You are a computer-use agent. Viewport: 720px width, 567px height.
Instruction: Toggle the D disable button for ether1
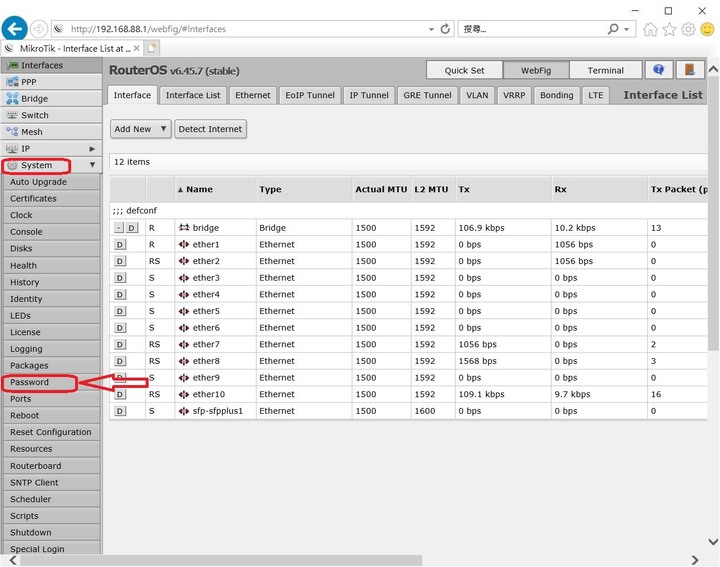click(x=120, y=245)
